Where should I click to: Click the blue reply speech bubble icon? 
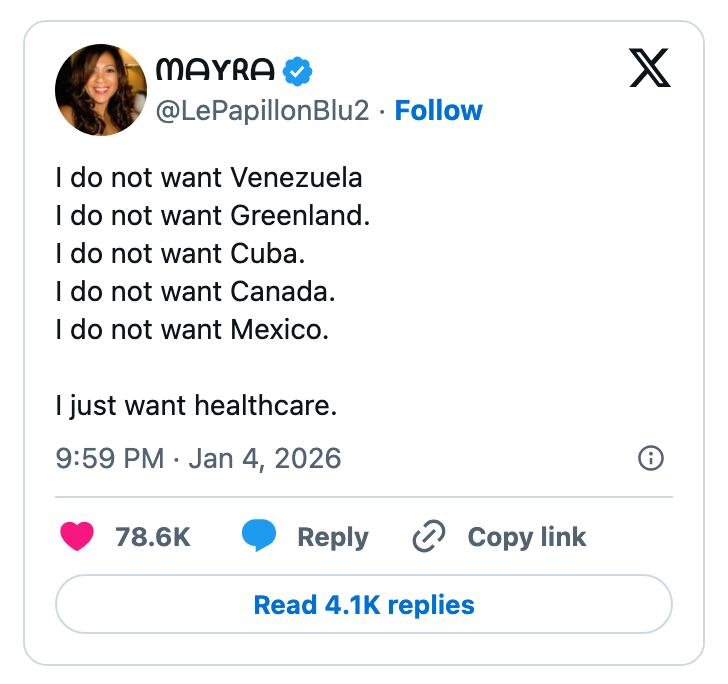tap(259, 537)
